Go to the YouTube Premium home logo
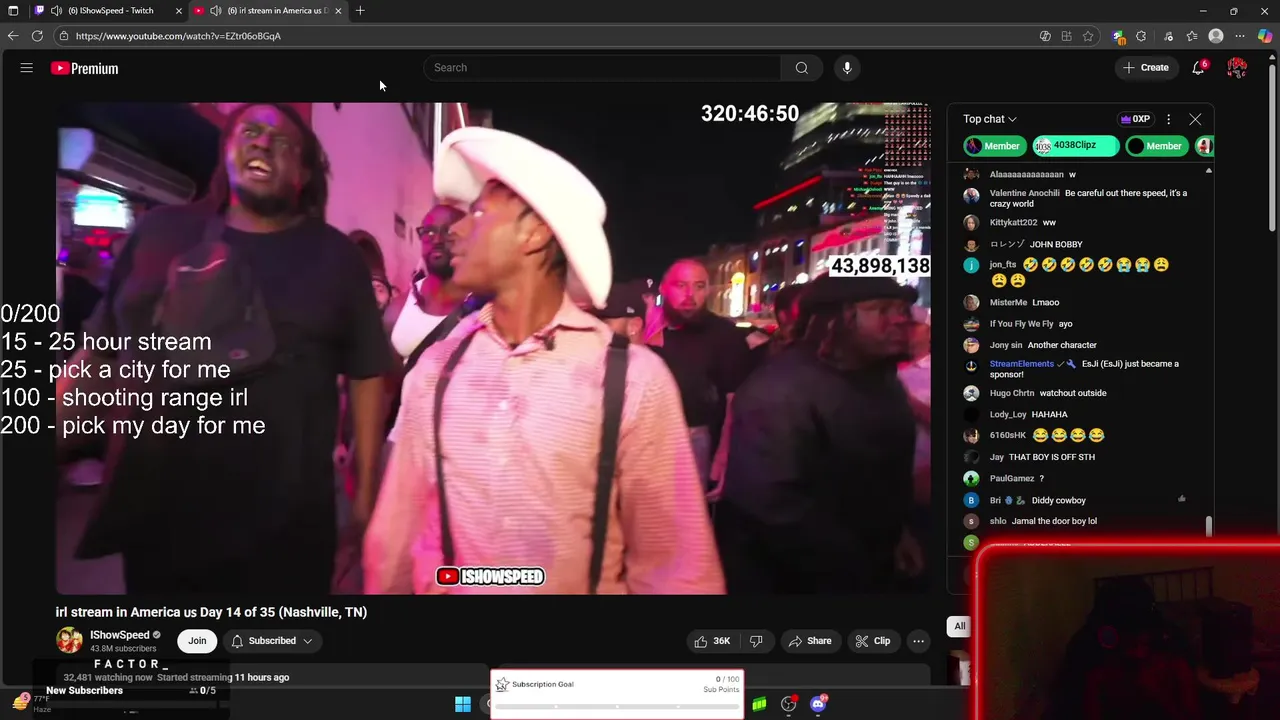This screenshot has height=720, width=1280. (85, 68)
